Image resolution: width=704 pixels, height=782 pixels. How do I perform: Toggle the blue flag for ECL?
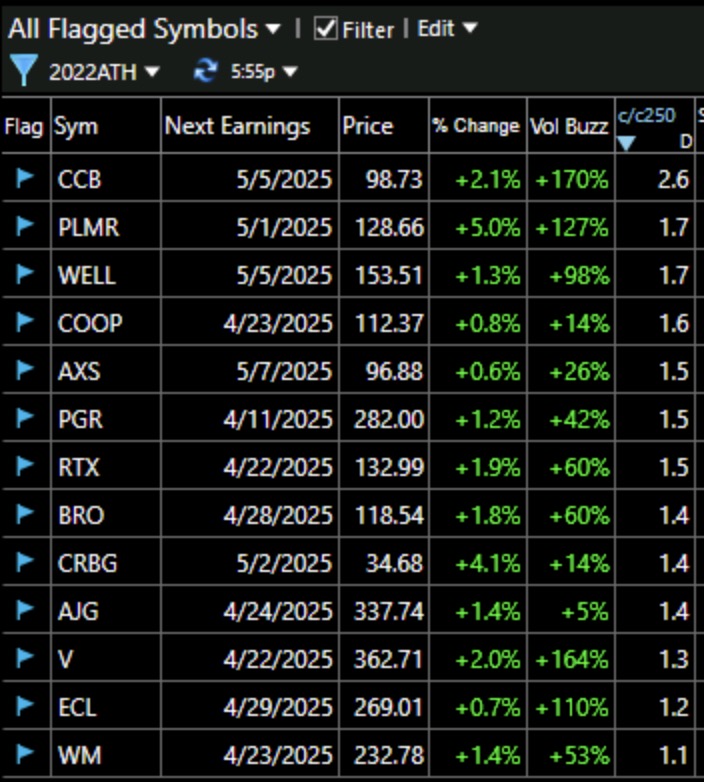[x=25, y=705]
